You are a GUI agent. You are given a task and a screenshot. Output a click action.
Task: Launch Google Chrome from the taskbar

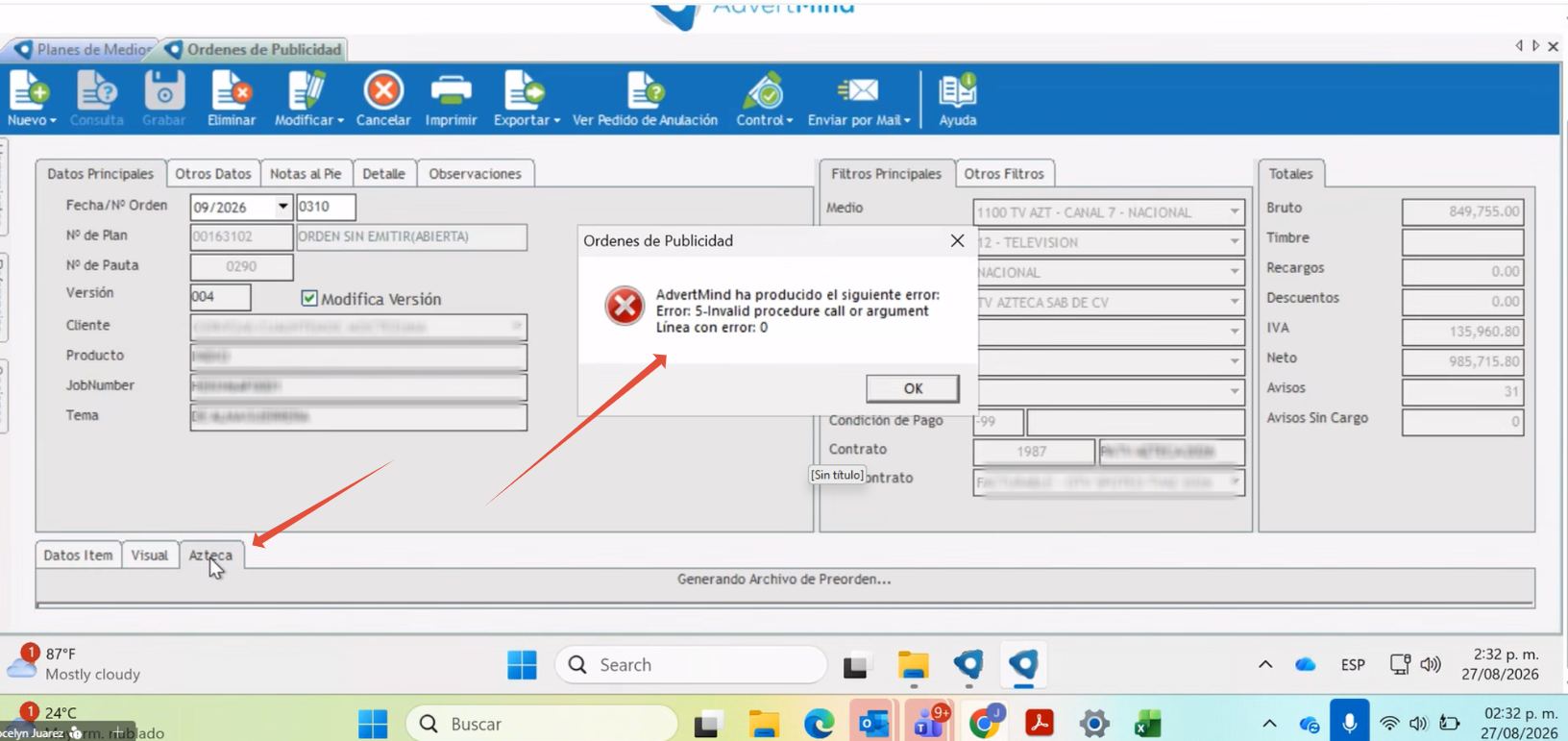pos(985,723)
